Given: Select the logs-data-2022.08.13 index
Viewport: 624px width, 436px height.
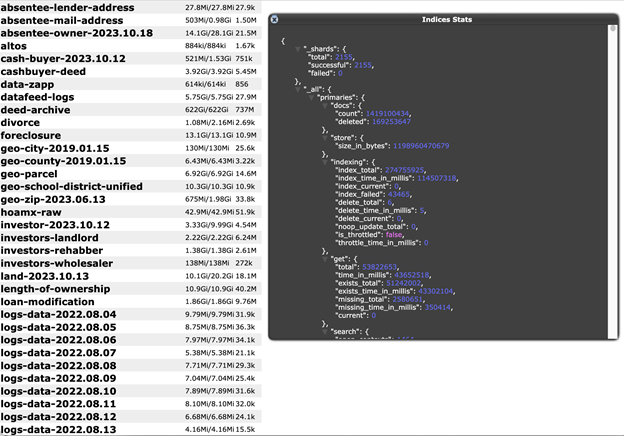Looking at the screenshot, I should (x=131, y=429).
